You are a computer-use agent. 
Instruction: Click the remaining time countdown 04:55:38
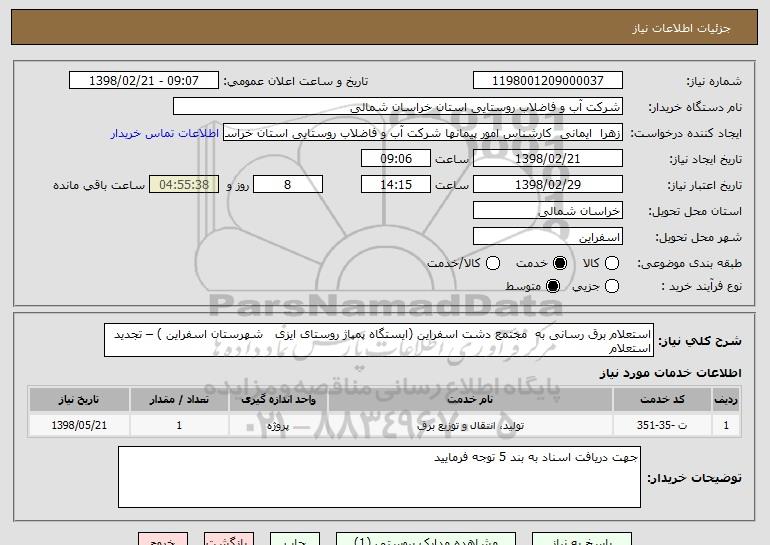click(x=184, y=185)
